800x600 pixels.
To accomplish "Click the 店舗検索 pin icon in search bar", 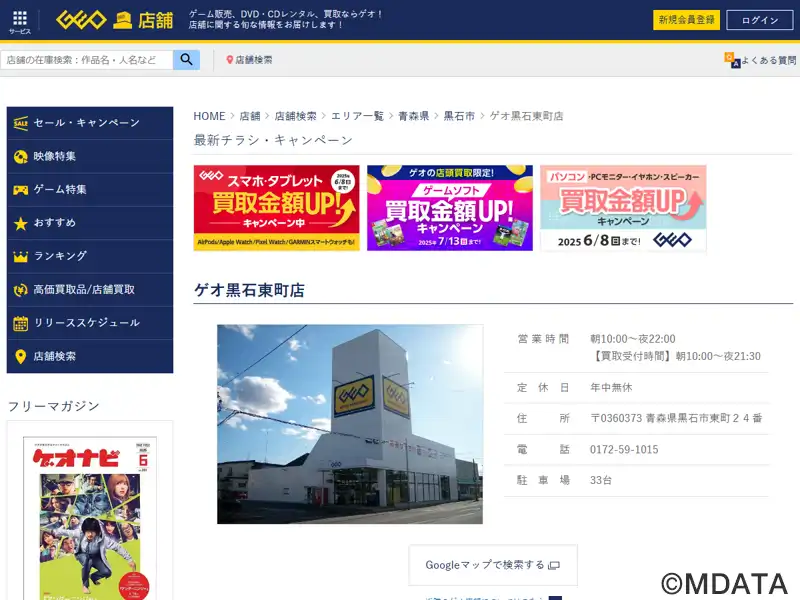I will coord(229,60).
